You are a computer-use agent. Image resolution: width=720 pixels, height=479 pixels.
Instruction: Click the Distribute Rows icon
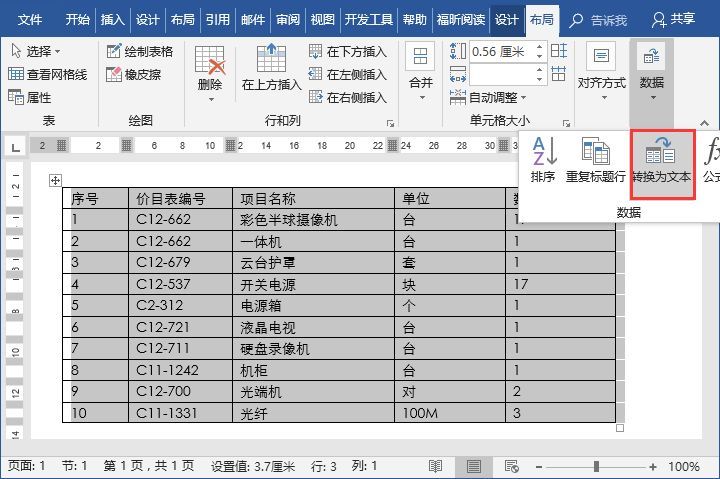tap(559, 51)
